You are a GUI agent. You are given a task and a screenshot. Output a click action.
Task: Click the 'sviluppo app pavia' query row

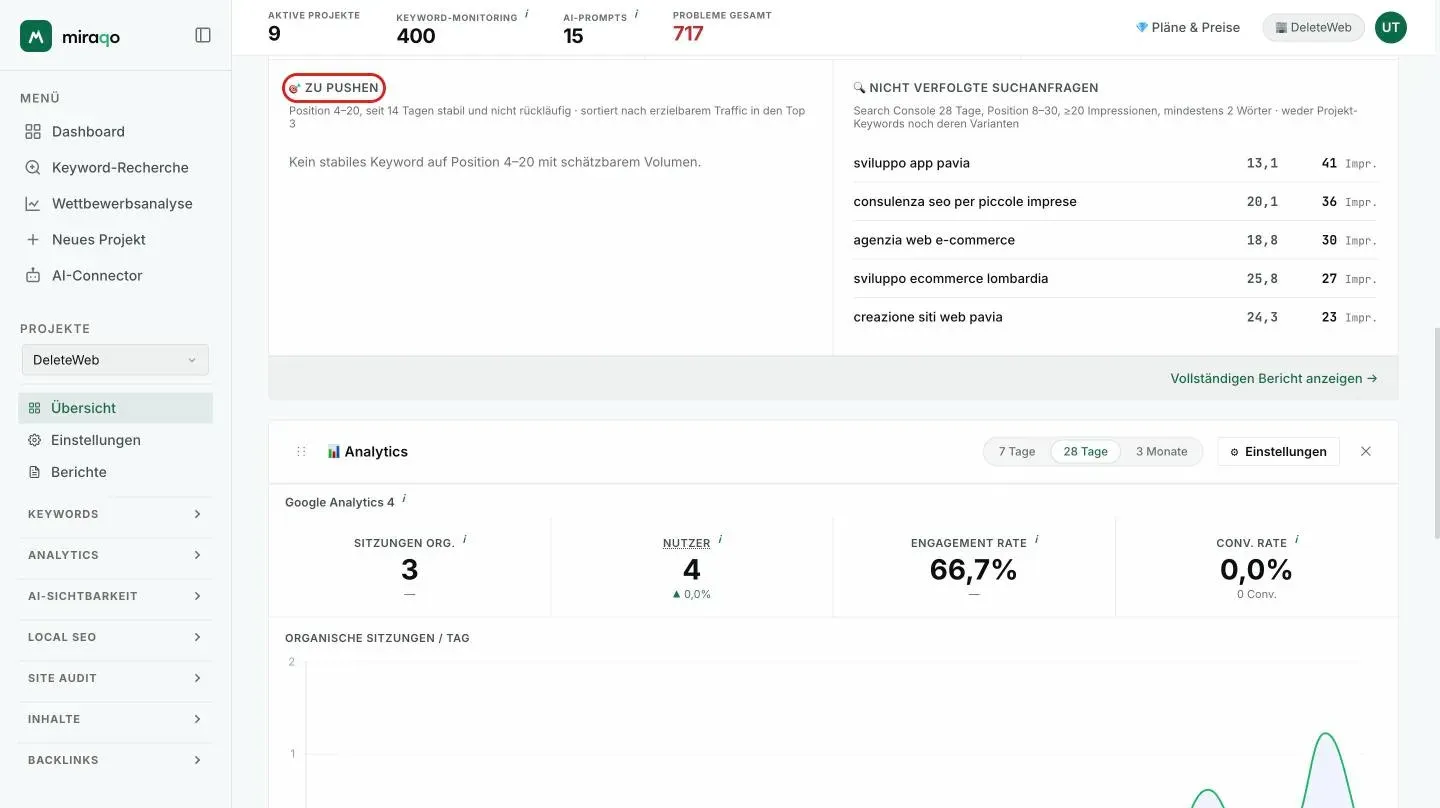point(1115,163)
